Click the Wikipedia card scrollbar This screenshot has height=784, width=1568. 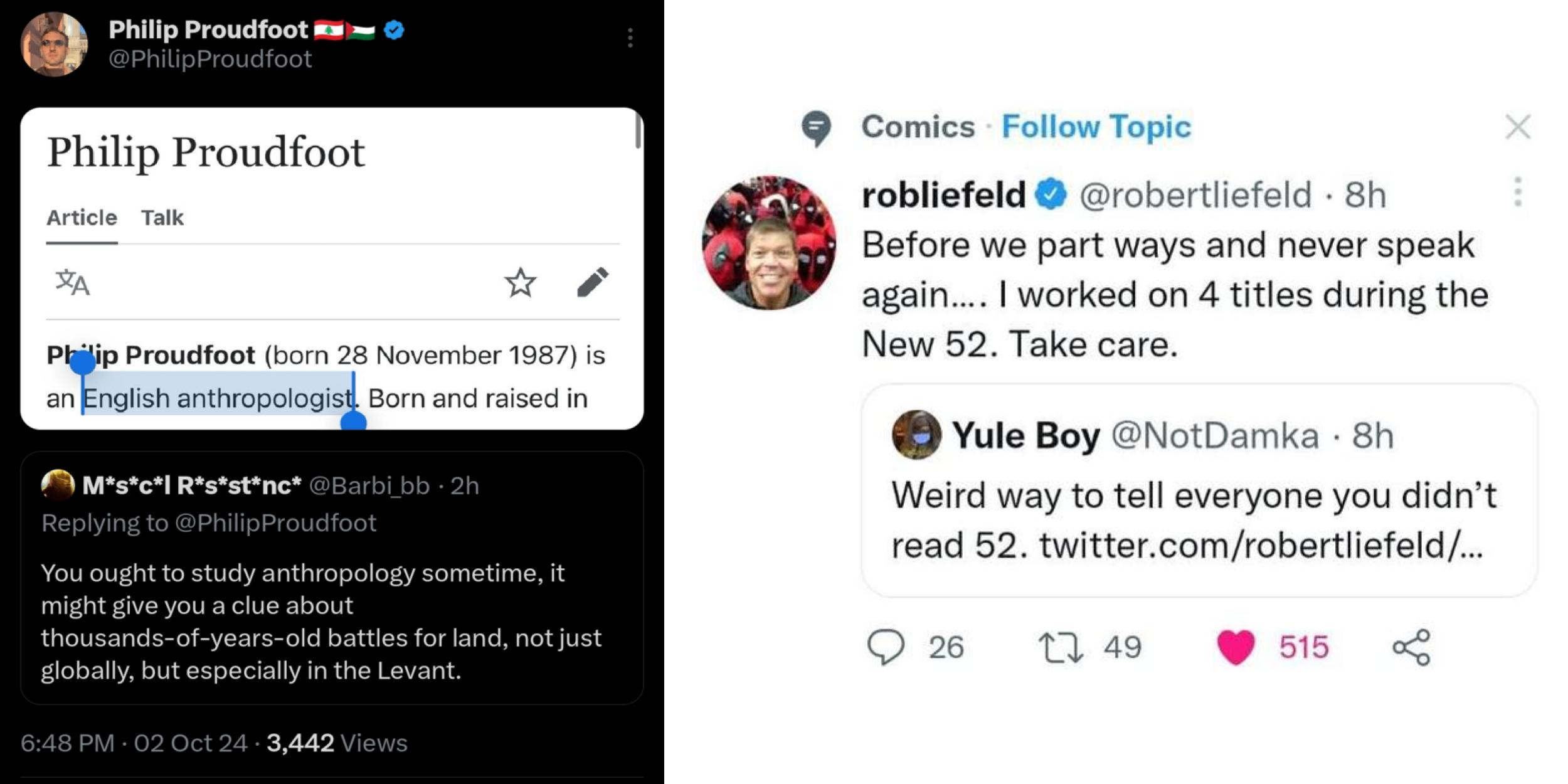(x=638, y=130)
